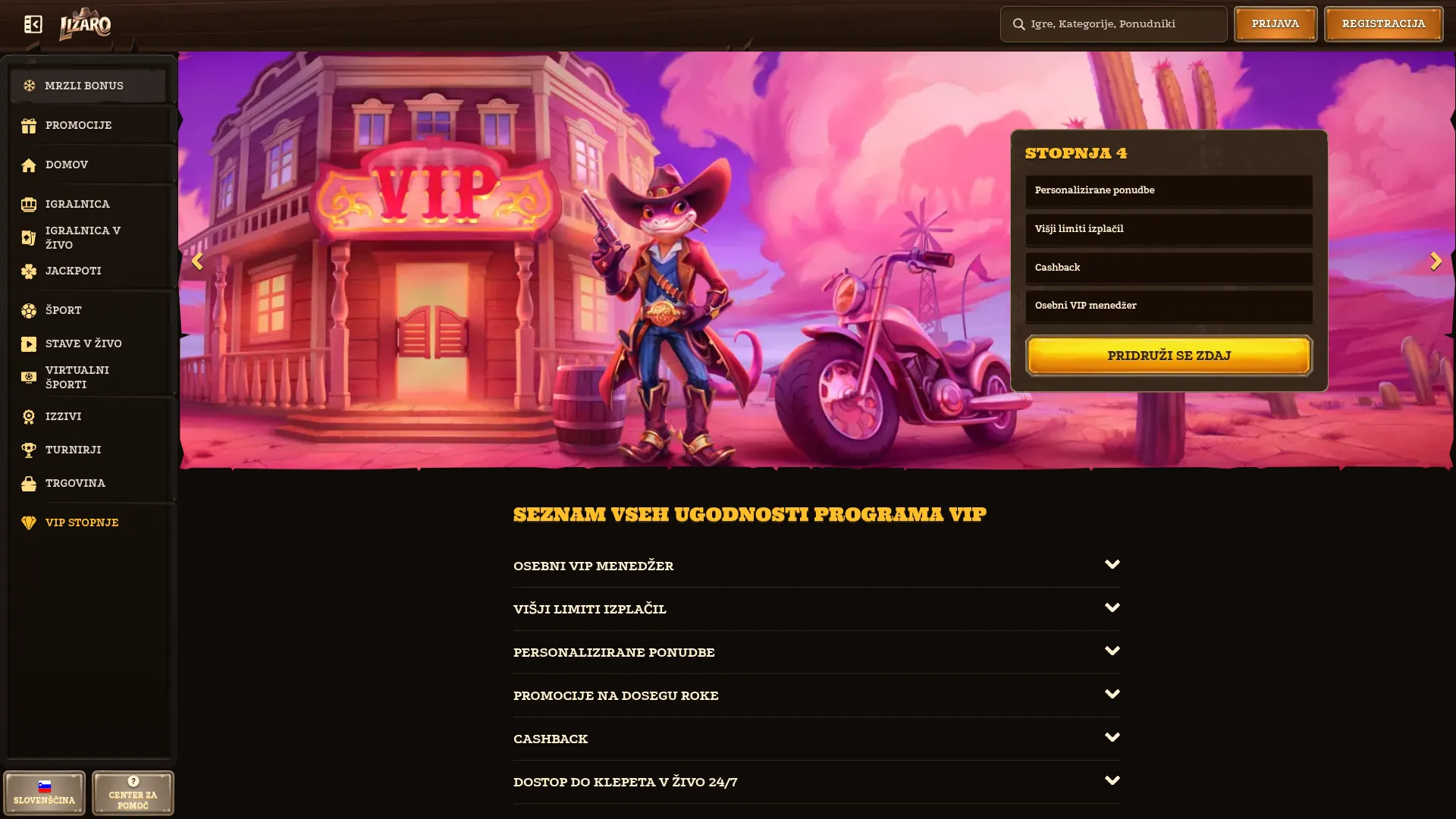Viewport: 1456px width, 819px height.
Task: Click the search magnifier icon
Action: tap(1018, 24)
